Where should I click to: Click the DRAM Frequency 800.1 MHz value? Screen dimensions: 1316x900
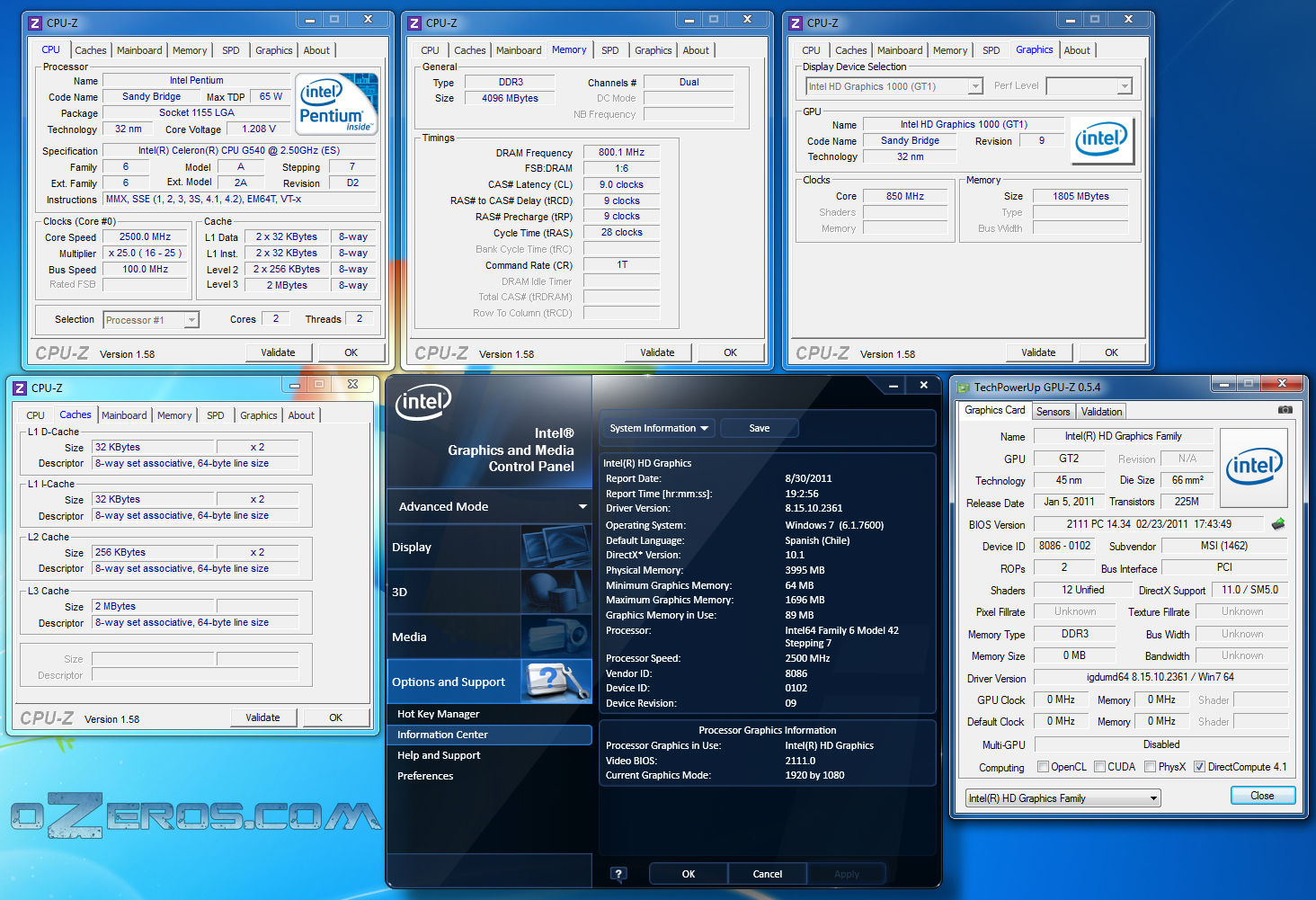click(622, 153)
